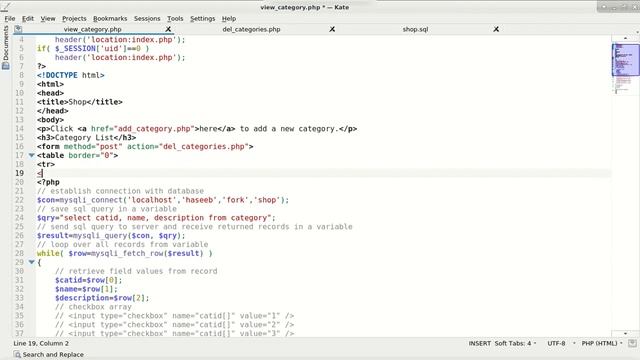This screenshot has width=640, height=360.
Task: Open the Search and Replace panel
Action: pos(49,355)
